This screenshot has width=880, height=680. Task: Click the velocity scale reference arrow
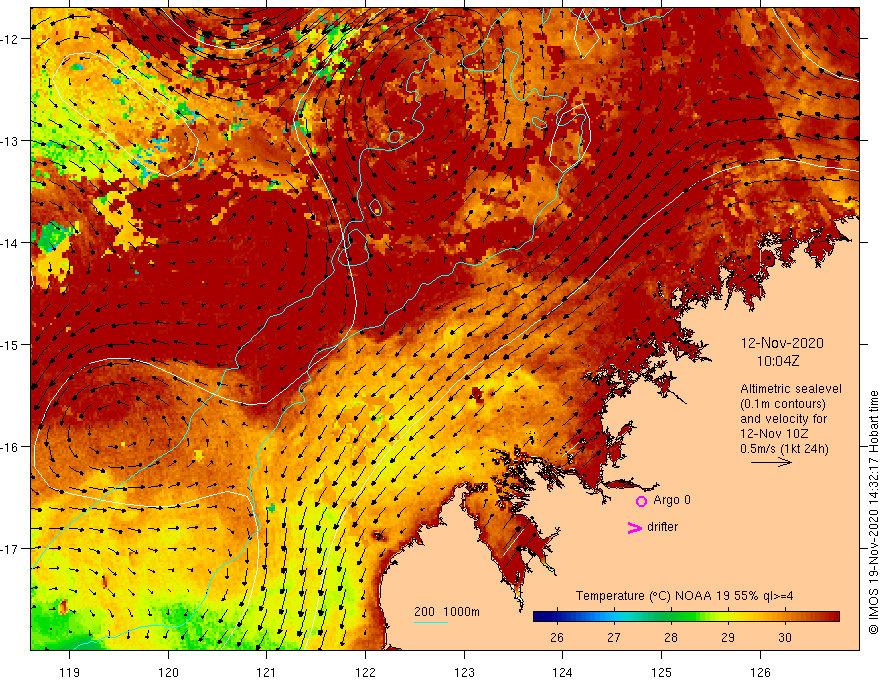click(x=771, y=462)
